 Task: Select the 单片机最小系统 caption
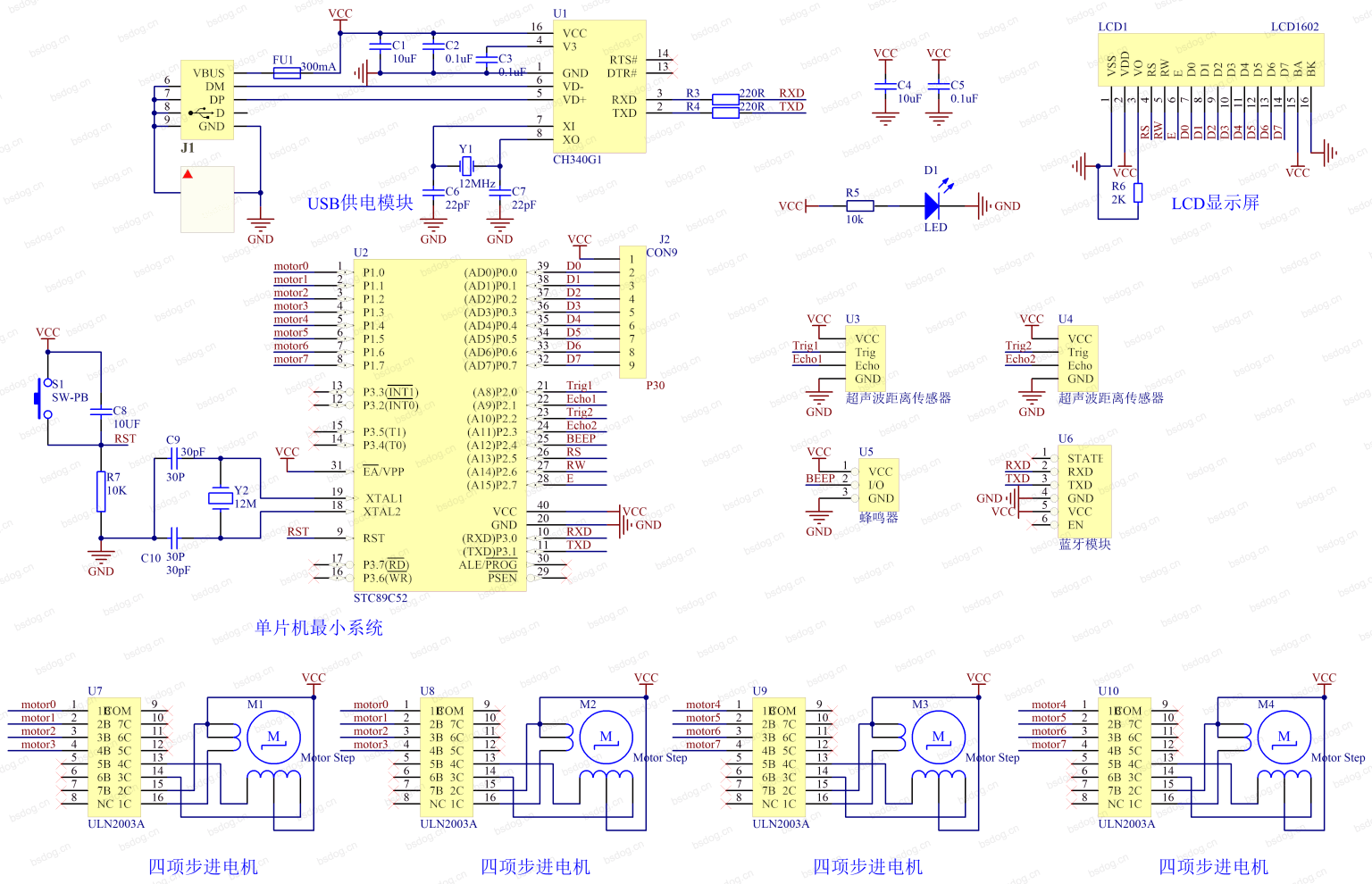click(x=319, y=628)
